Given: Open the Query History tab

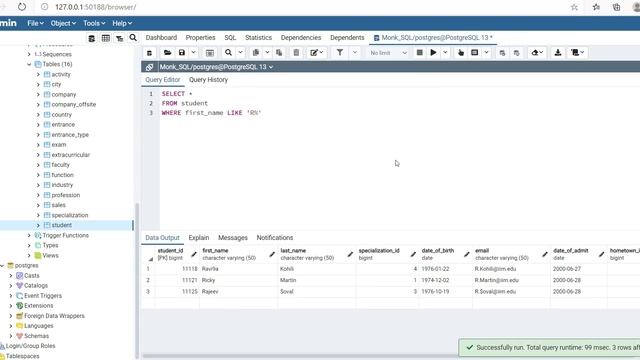Looking at the screenshot, I should 209,80.
